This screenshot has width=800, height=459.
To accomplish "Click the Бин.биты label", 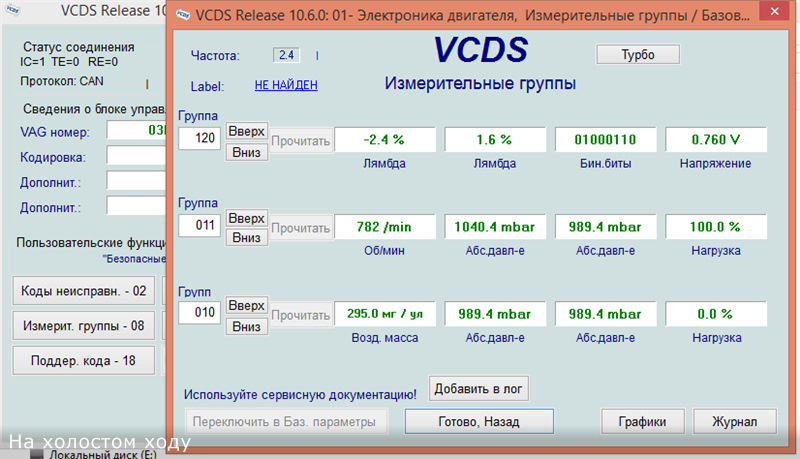I will [x=606, y=164].
